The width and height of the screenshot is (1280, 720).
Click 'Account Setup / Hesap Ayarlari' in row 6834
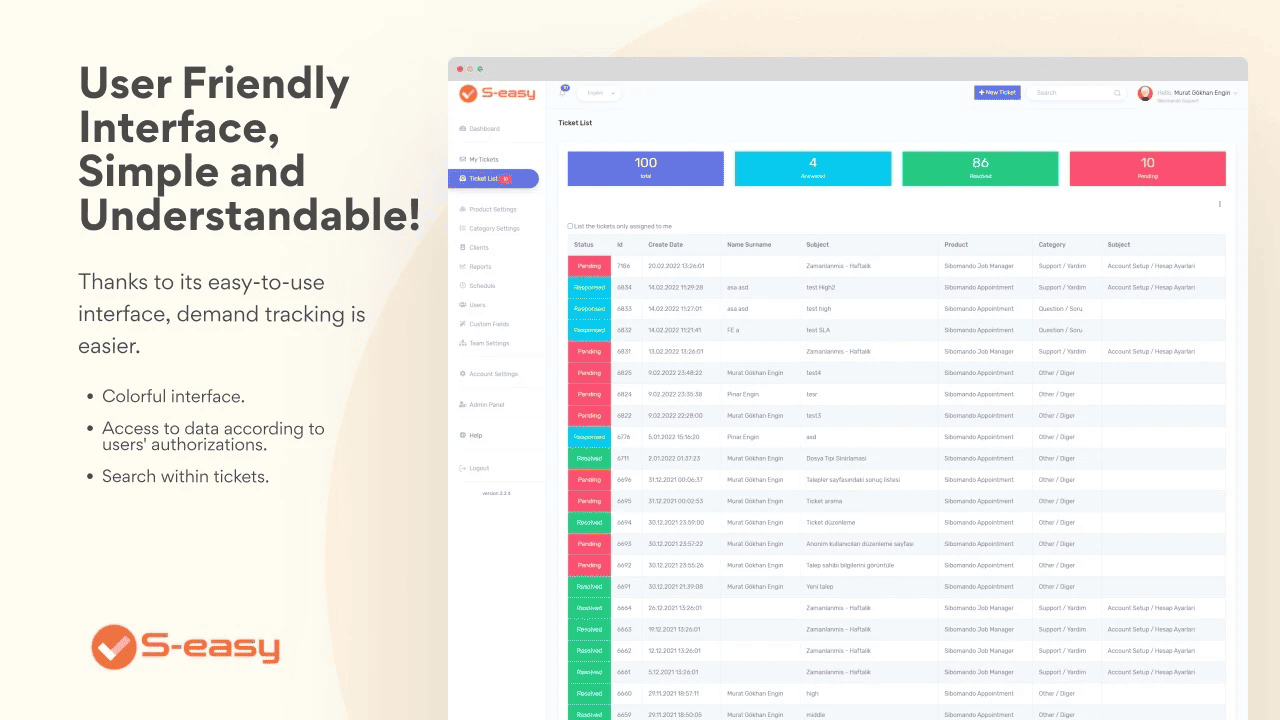coord(1151,287)
